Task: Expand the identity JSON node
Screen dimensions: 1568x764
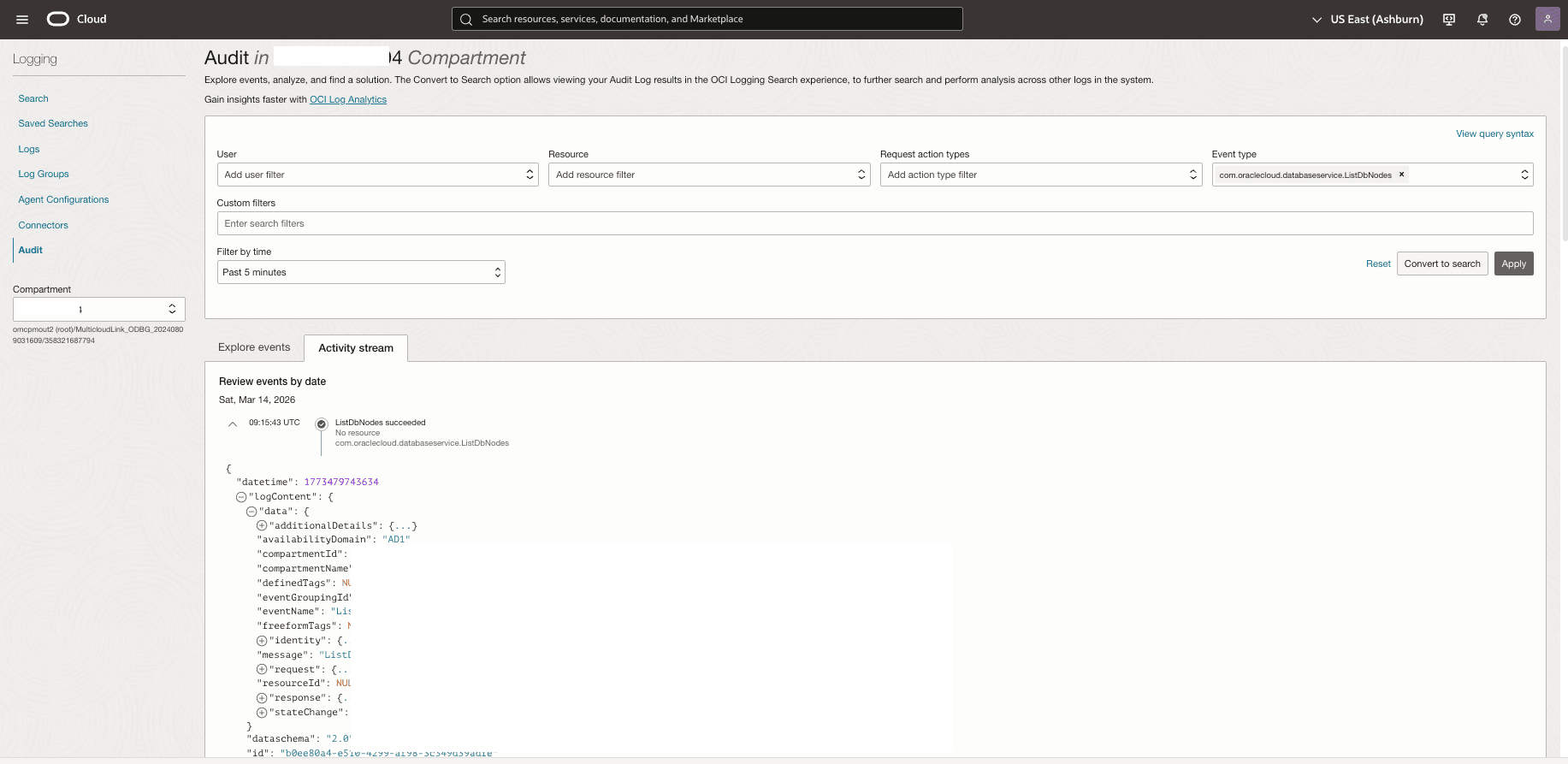Action: [x=262, y=641]
